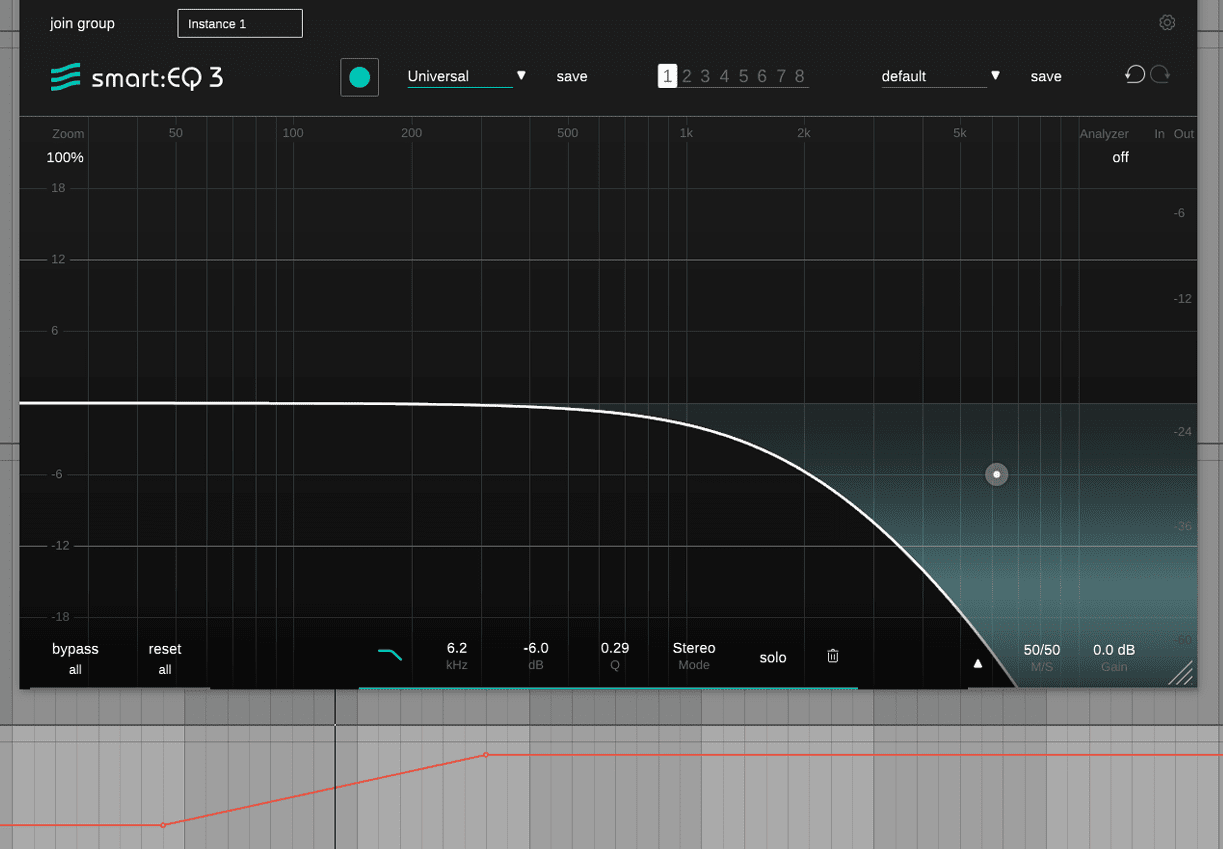
Task: Start the smart learning record button
Action: click(359, 76)
